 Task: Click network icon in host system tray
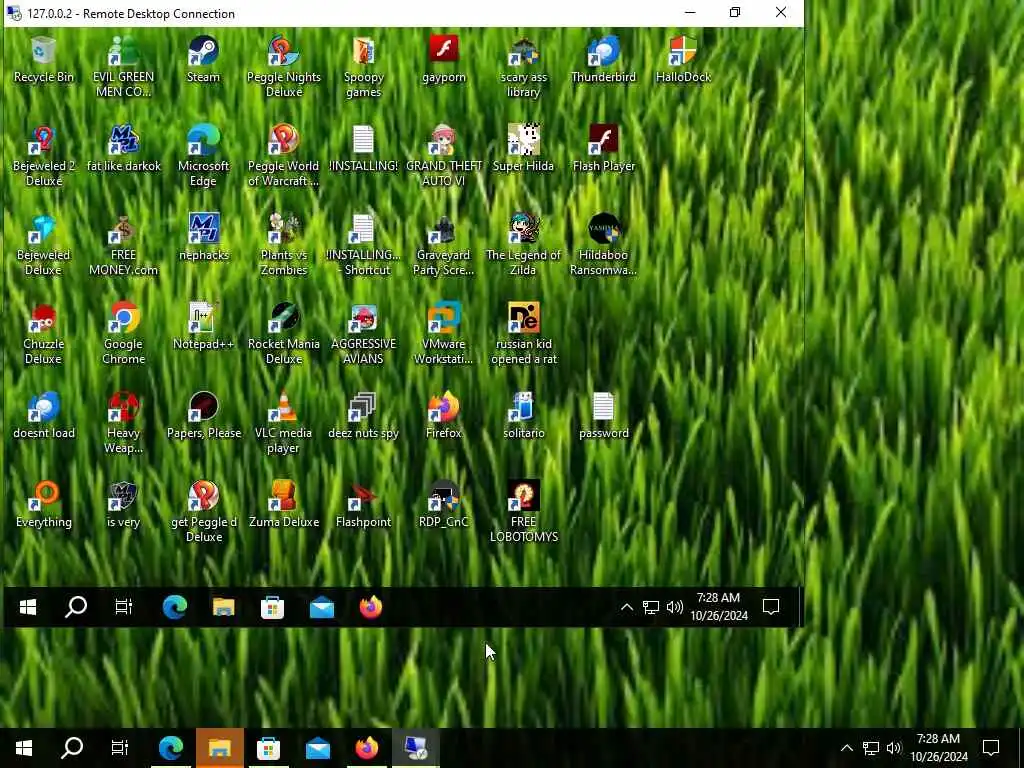point(871,748)
